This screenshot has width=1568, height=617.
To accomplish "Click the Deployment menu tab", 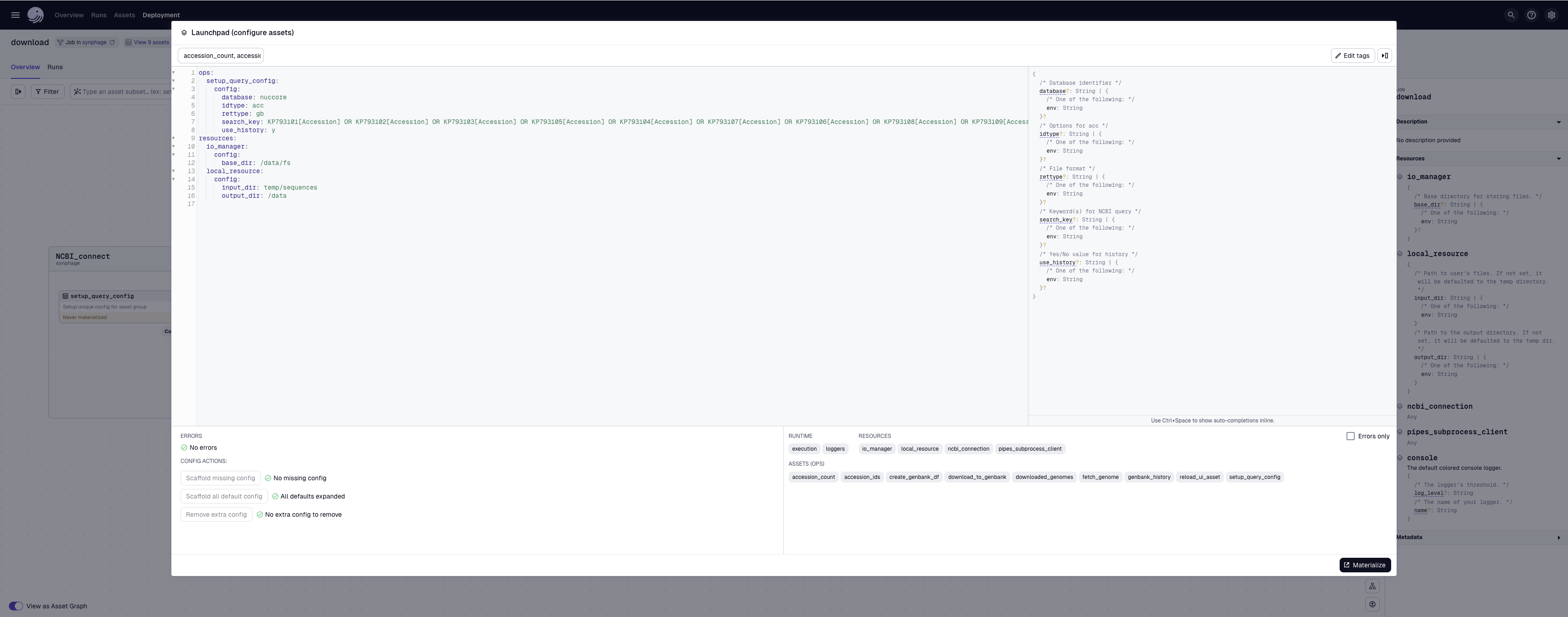I will coord(161,15).
